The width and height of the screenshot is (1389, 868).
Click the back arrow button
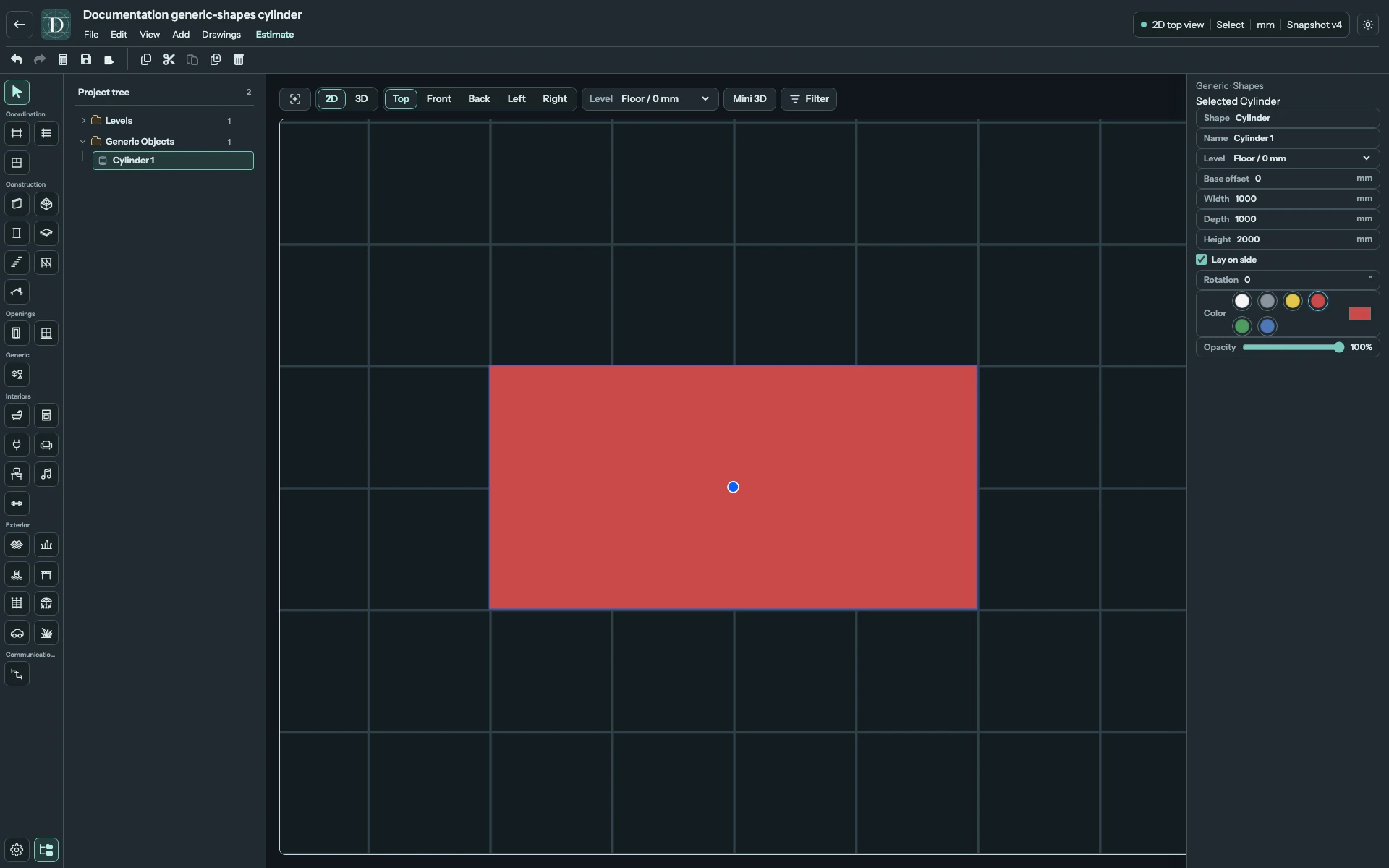pyautogui.click(x=20, y=25)
